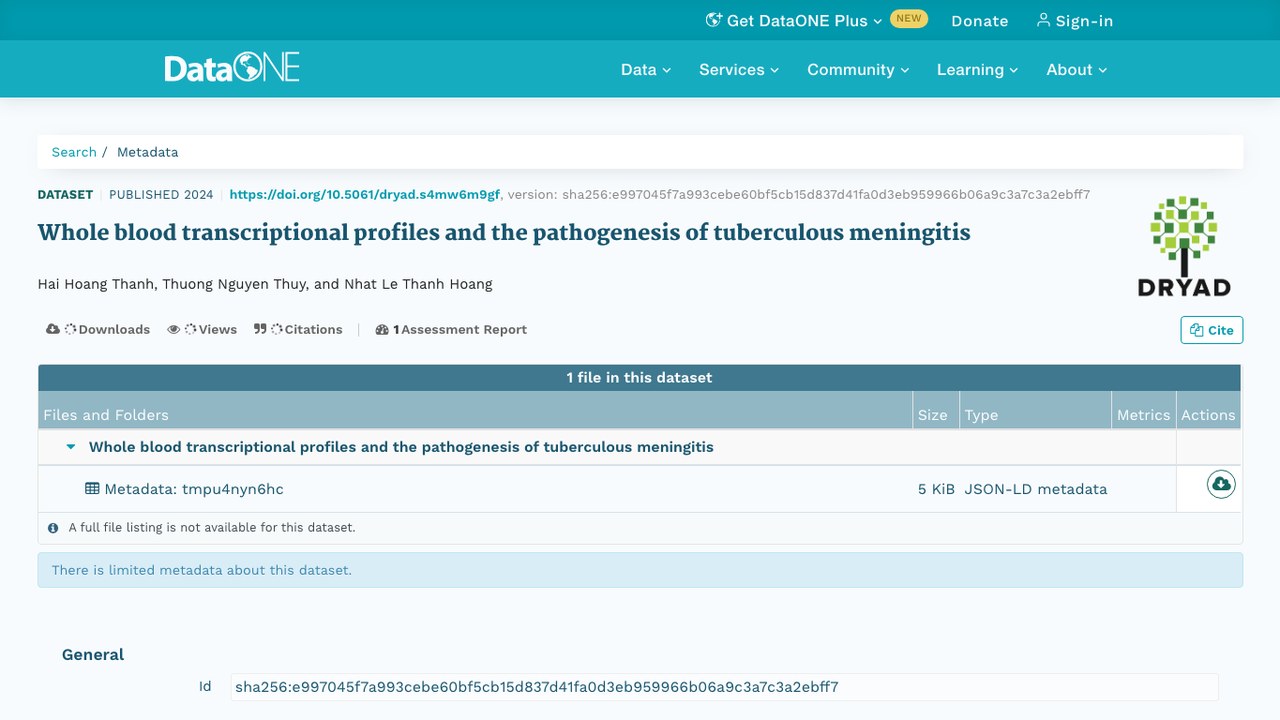Click the DataONE logo

click(232, 68)
